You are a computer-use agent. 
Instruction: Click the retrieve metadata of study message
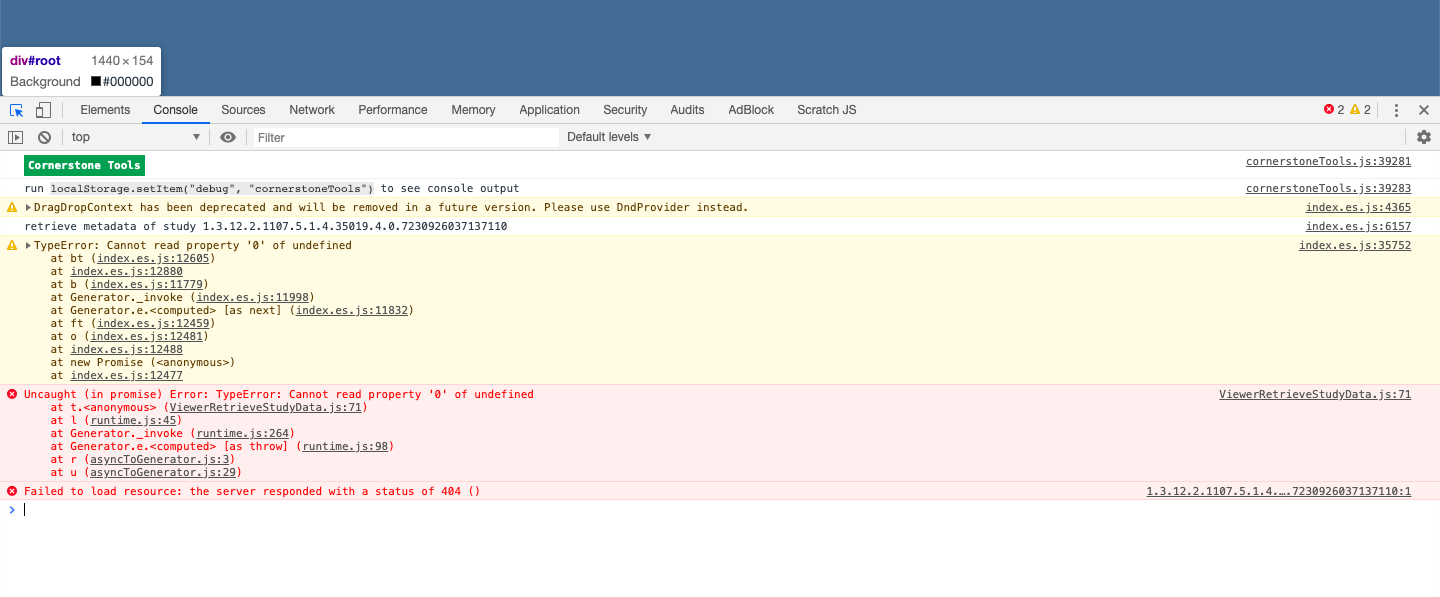(x=266, y=227)
